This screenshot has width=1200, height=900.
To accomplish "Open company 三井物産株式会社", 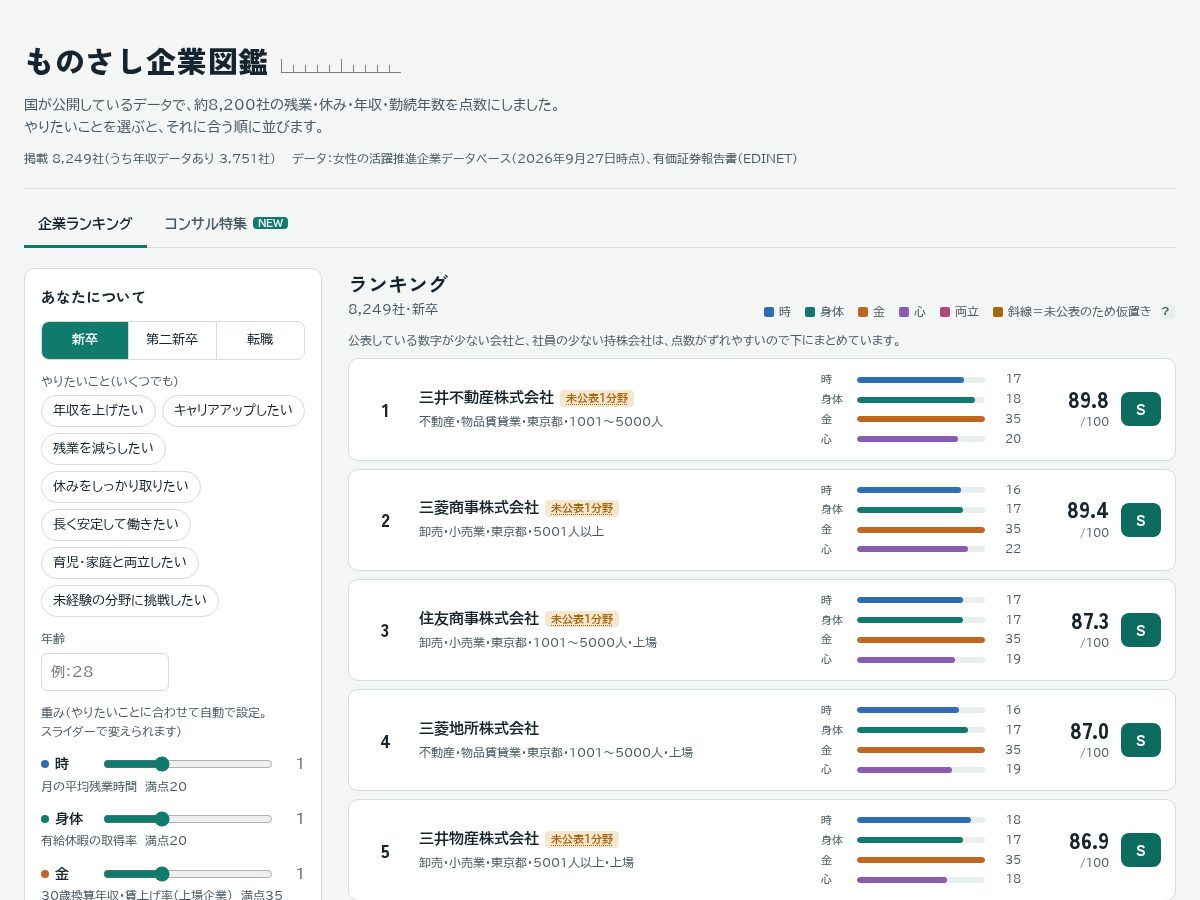I will click(x=479, y=838).
